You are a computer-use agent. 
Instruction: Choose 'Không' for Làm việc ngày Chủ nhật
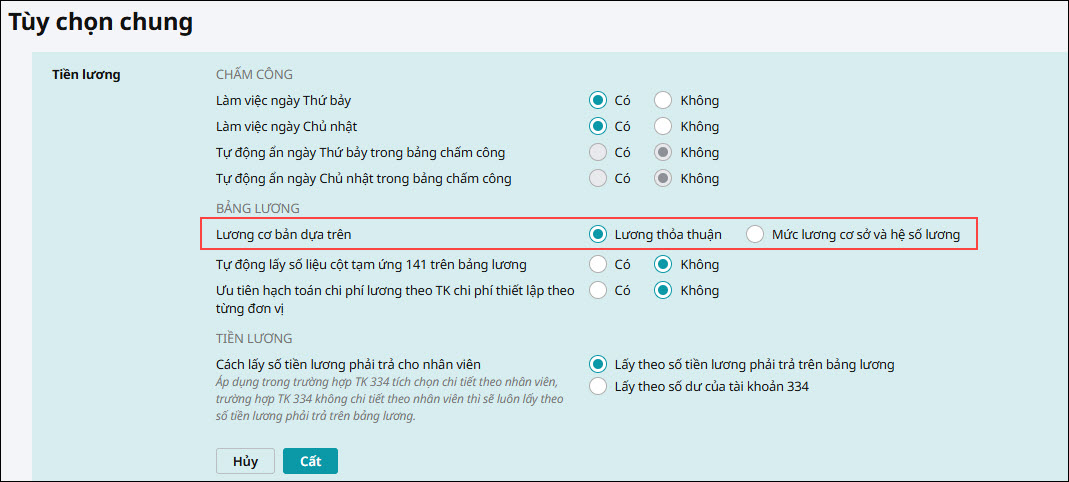662,126
